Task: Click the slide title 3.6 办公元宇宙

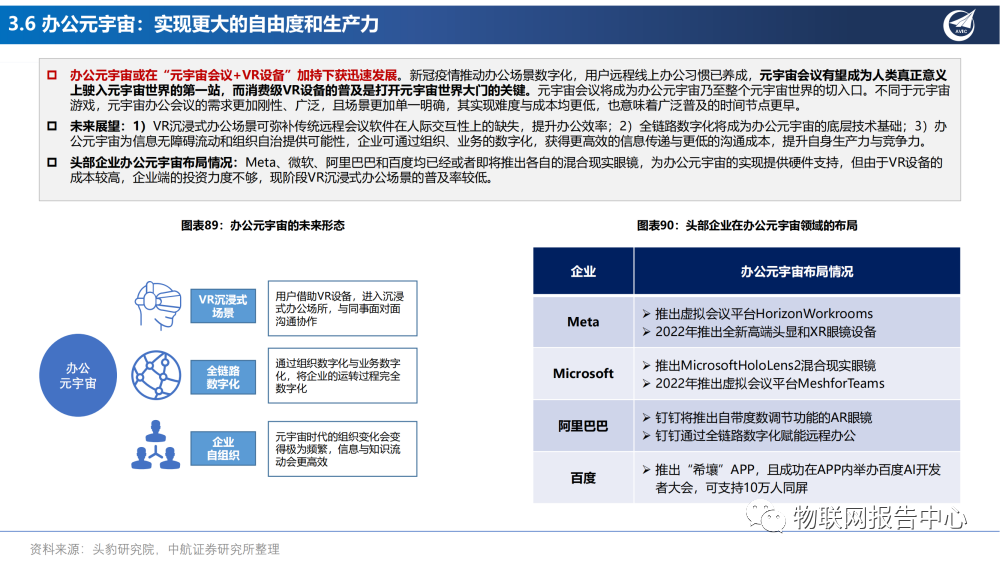Action: pyautogui.click(x=194, y=24)
